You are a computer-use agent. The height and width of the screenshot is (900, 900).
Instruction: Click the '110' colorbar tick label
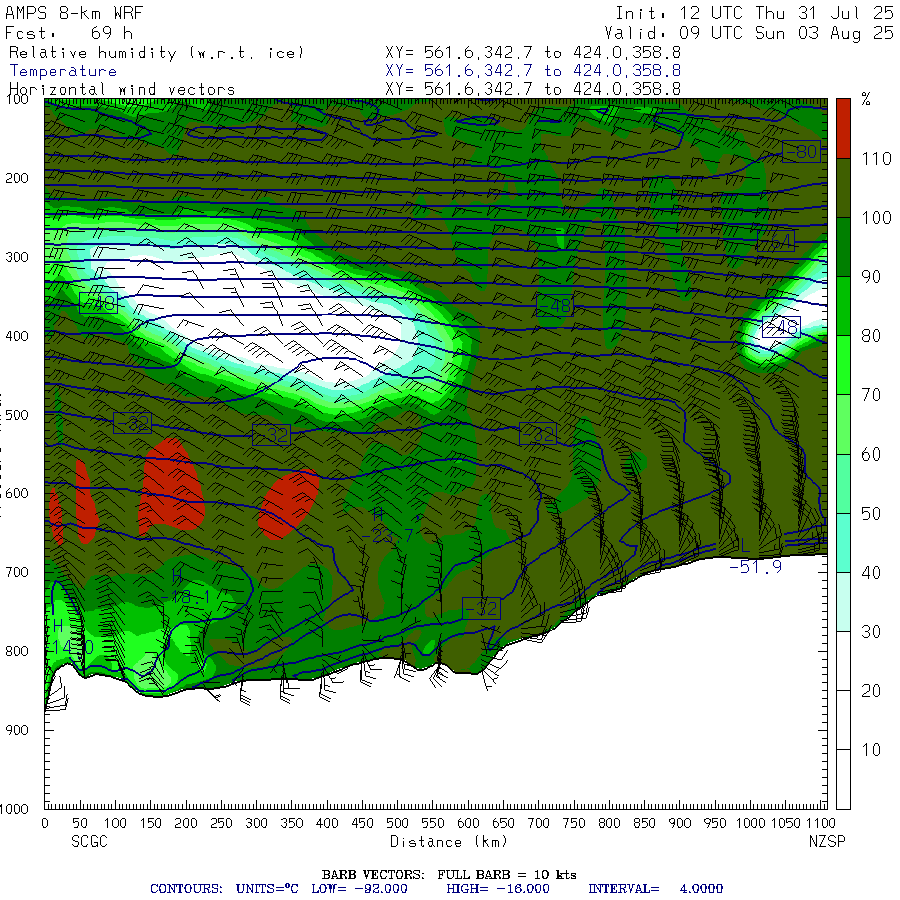tap(876, 159)
